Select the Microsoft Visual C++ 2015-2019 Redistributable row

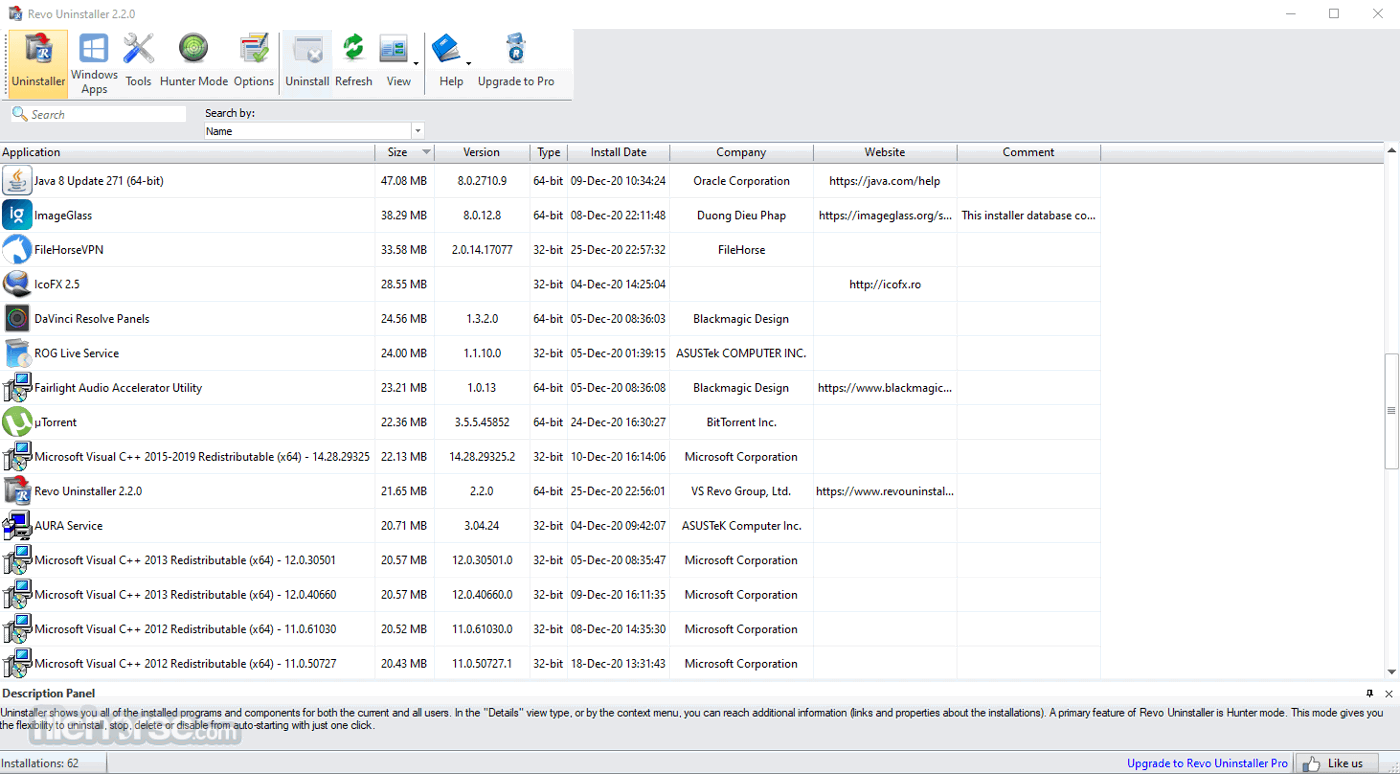coord(550,457)
